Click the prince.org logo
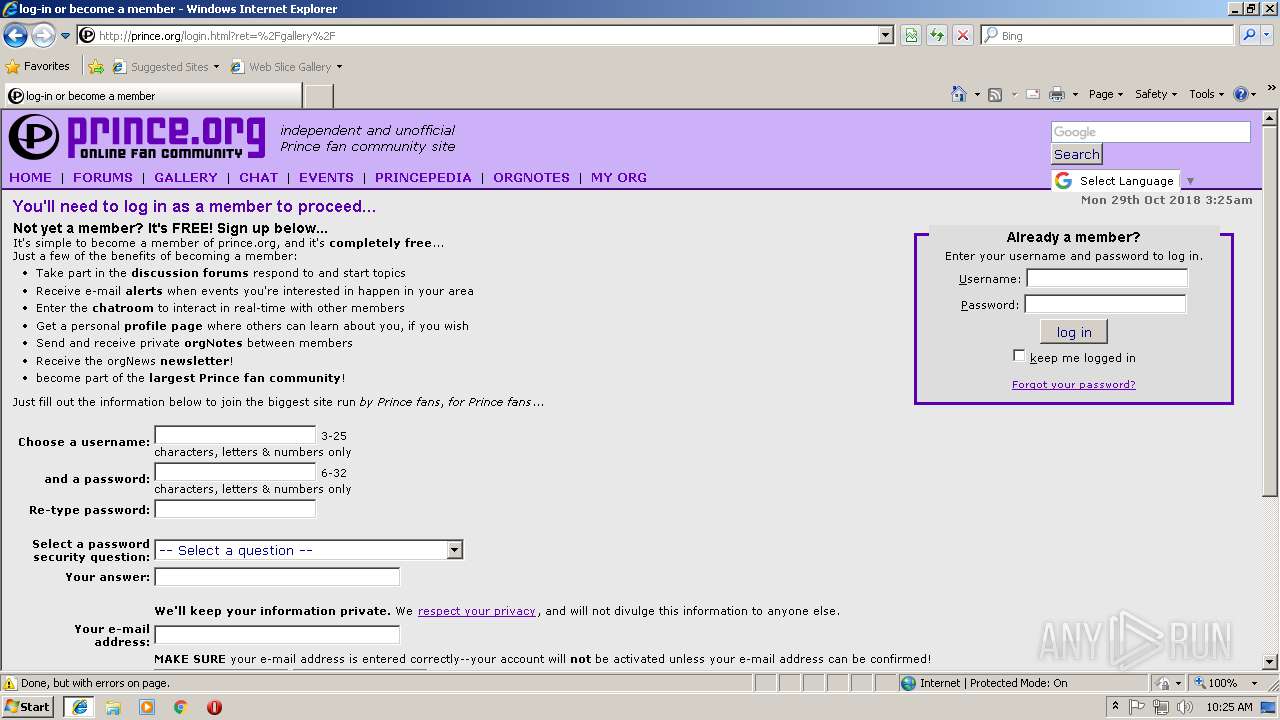Image resolution: width=1280 pixels, height=720 pixels. [137, 137]
